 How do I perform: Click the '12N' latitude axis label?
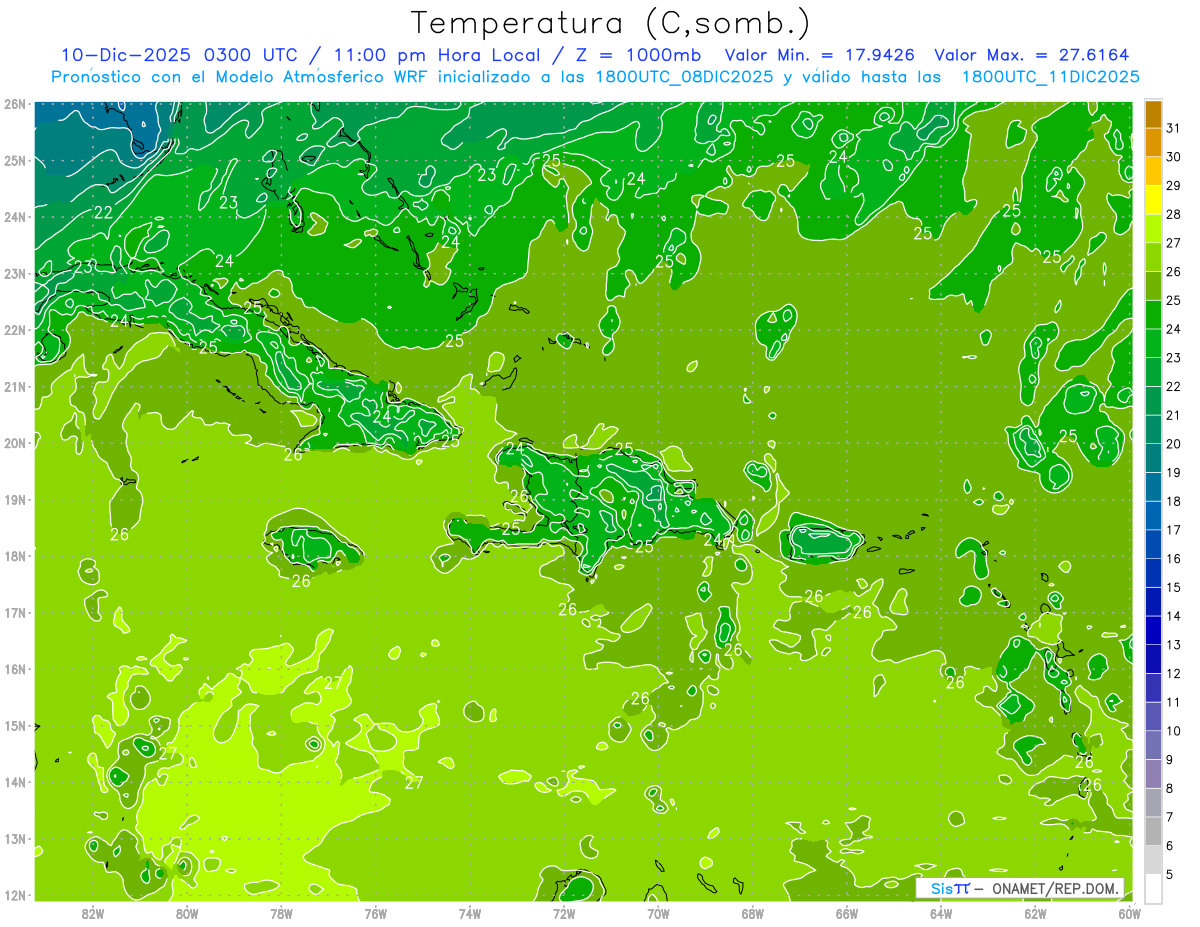click(x=14, y=895)
